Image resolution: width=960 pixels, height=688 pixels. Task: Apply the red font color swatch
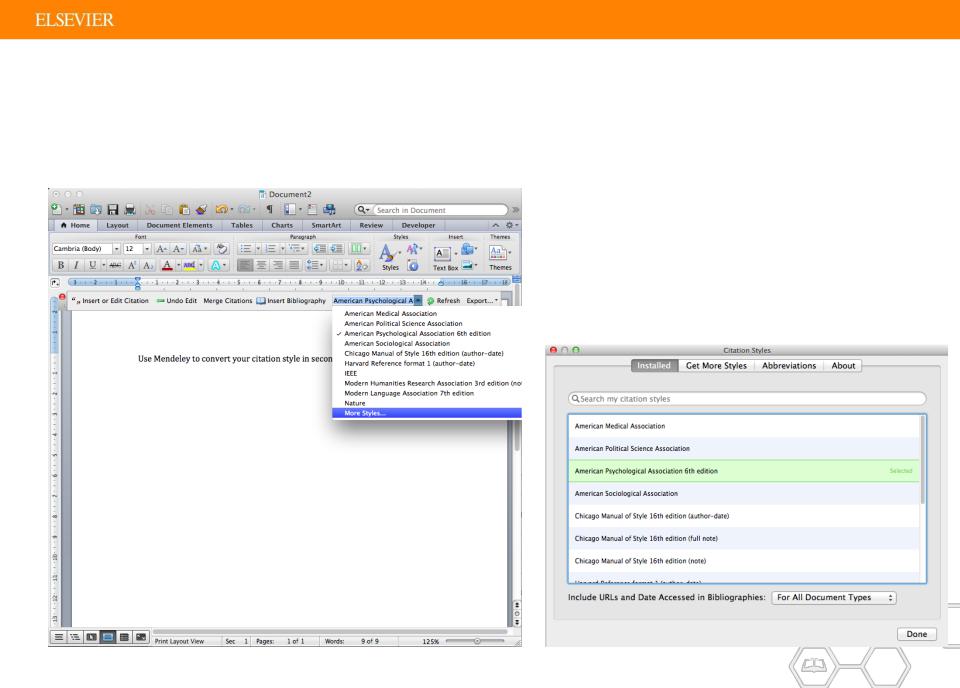(x=167, y=265)
